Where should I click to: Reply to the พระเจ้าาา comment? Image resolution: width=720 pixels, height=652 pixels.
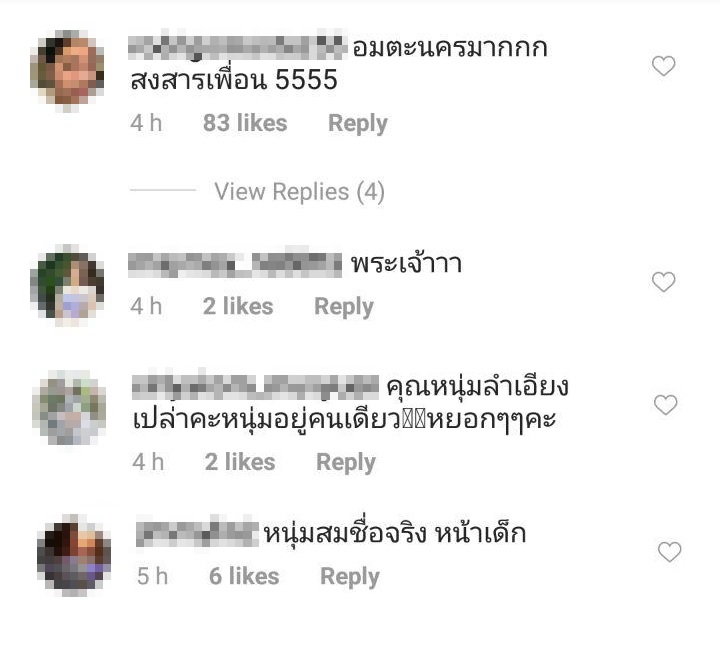click(x=344, y=307)
